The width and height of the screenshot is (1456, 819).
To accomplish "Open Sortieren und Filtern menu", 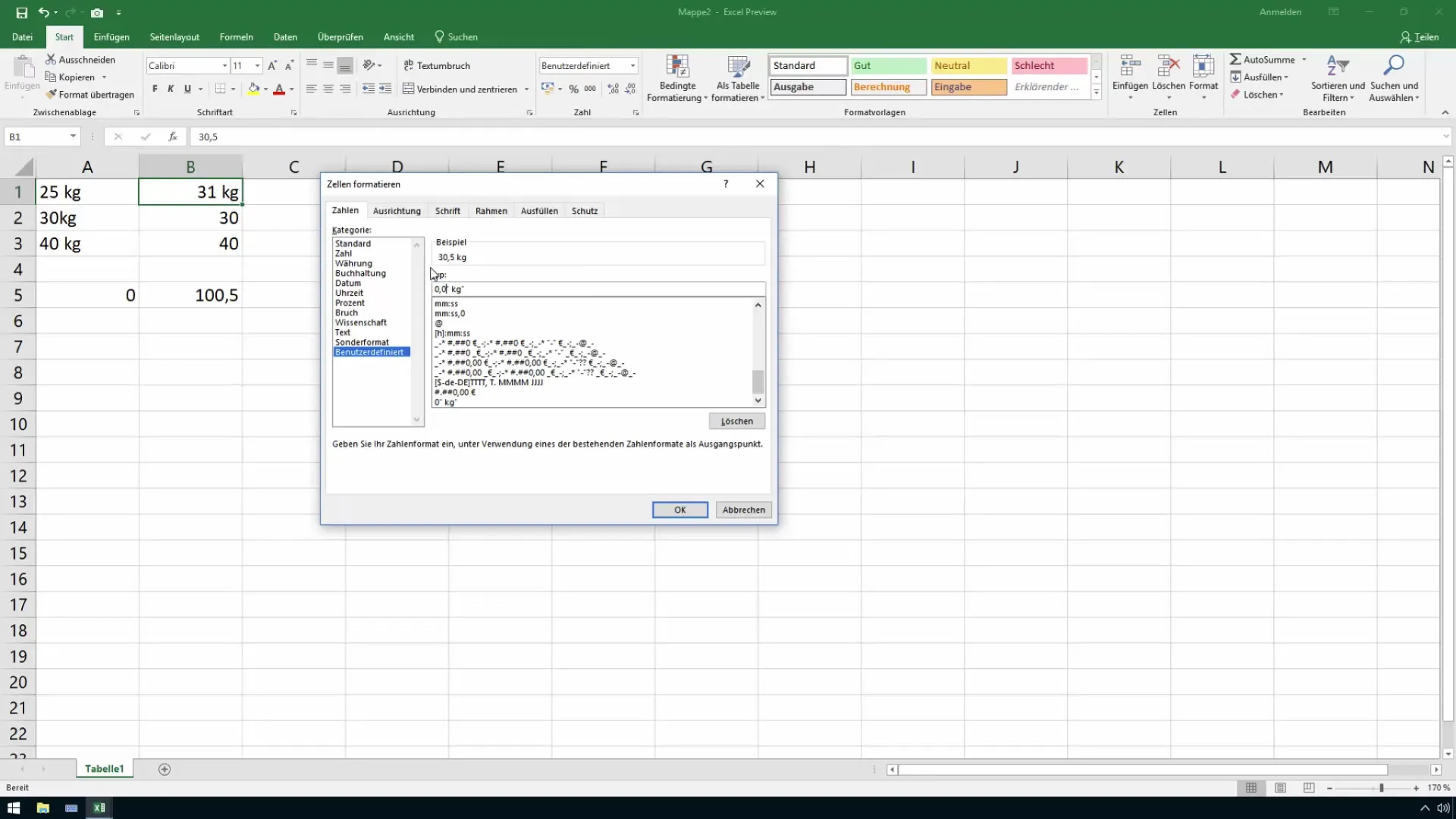I will [1338, 78].
